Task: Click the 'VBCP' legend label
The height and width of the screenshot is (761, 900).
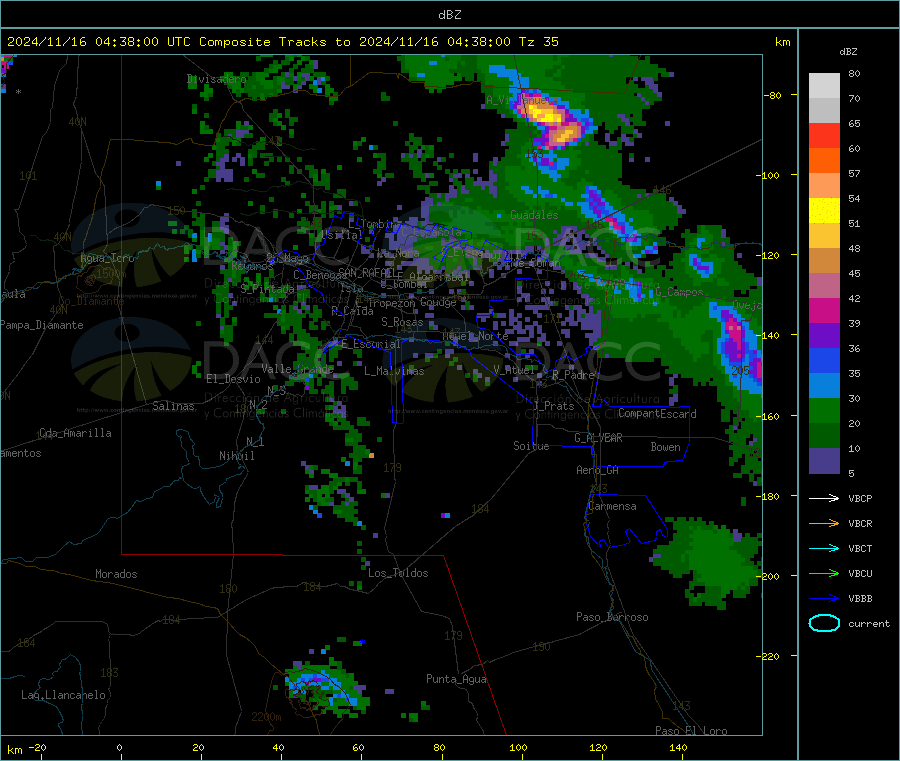Action: (860, 498)
